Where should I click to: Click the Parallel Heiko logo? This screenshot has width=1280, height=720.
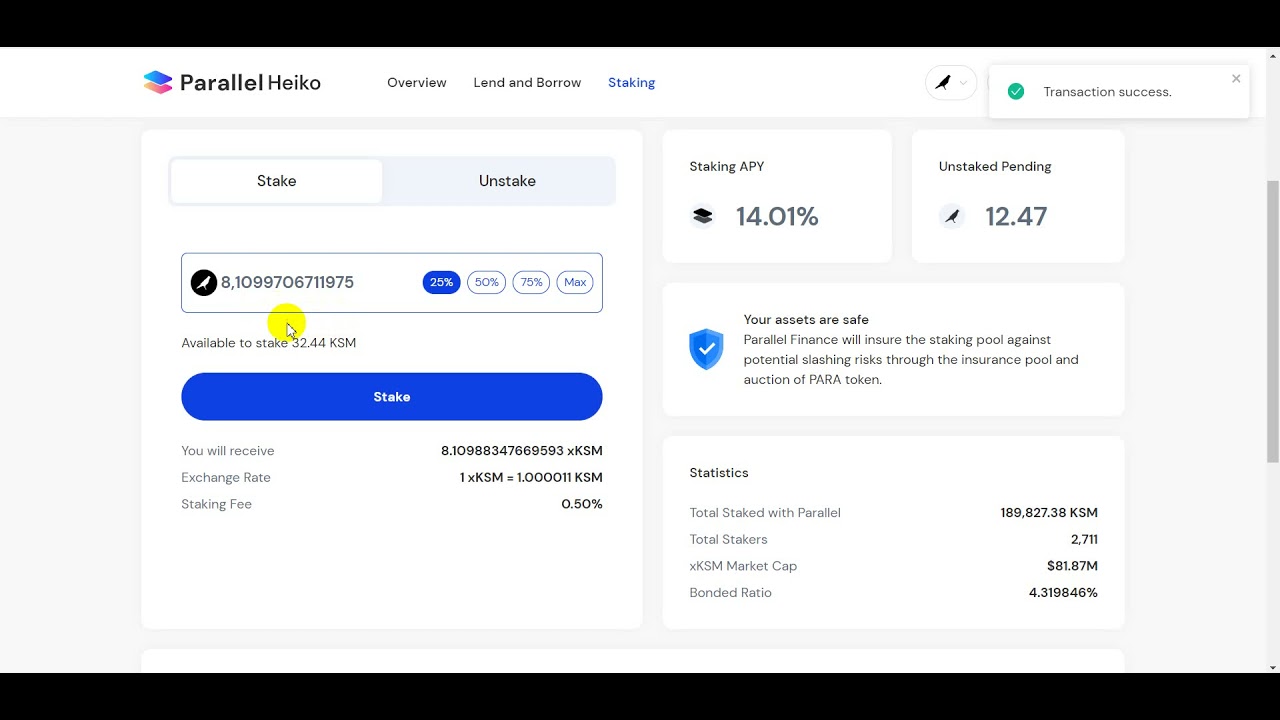coord(232,83)
